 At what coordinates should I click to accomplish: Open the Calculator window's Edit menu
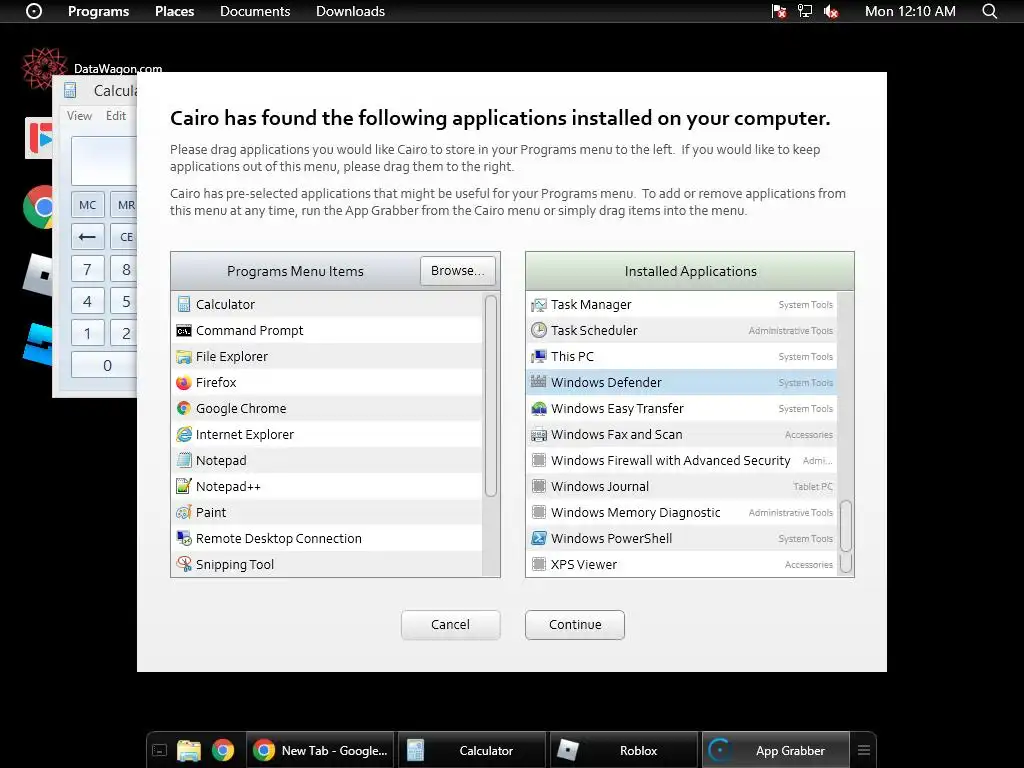pyautogui.click(x=116, y=116)
